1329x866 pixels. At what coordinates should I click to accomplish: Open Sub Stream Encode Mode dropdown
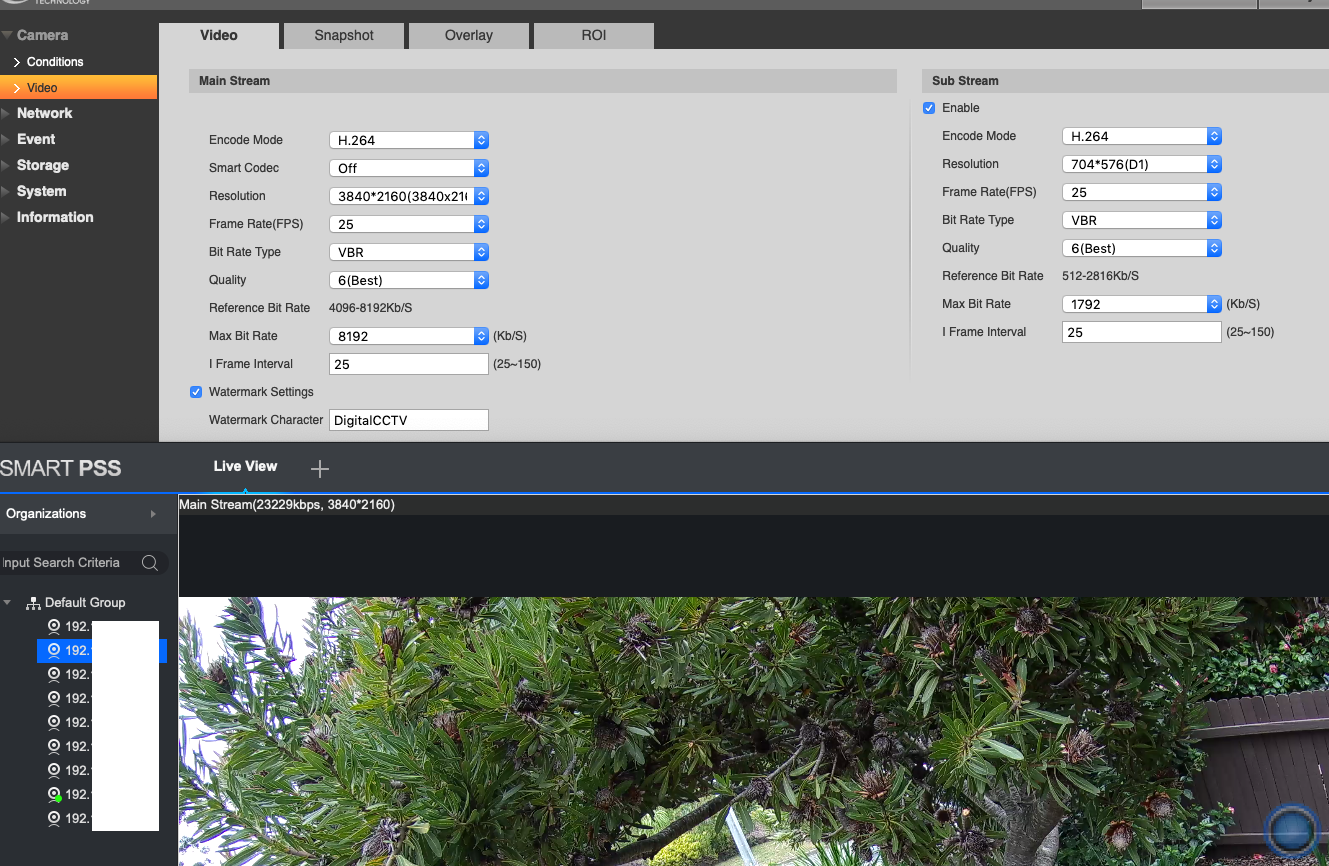tap(1142, 136)
